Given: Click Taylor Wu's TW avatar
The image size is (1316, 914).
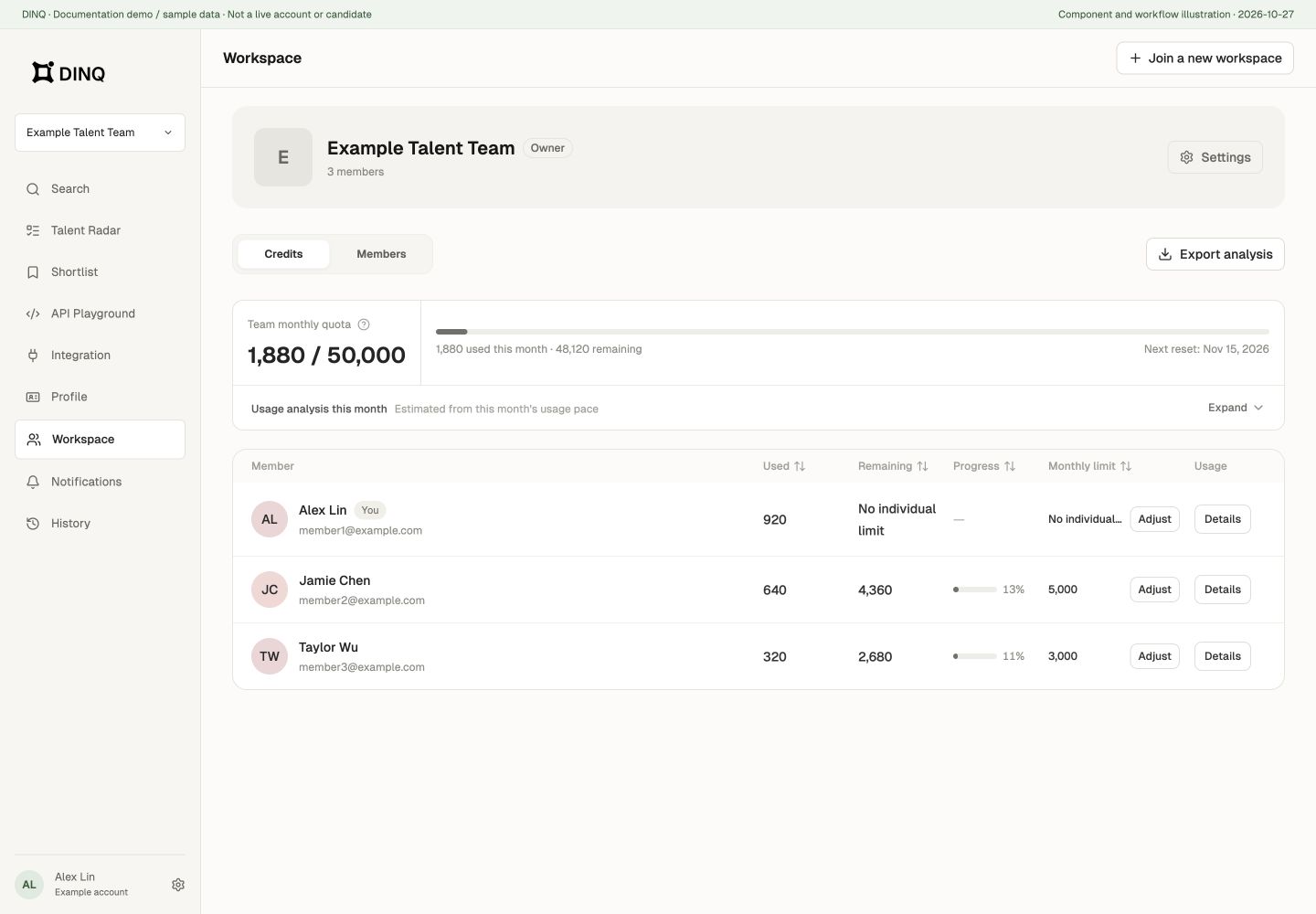Looking at the screenshot, I should click(270, 656).
